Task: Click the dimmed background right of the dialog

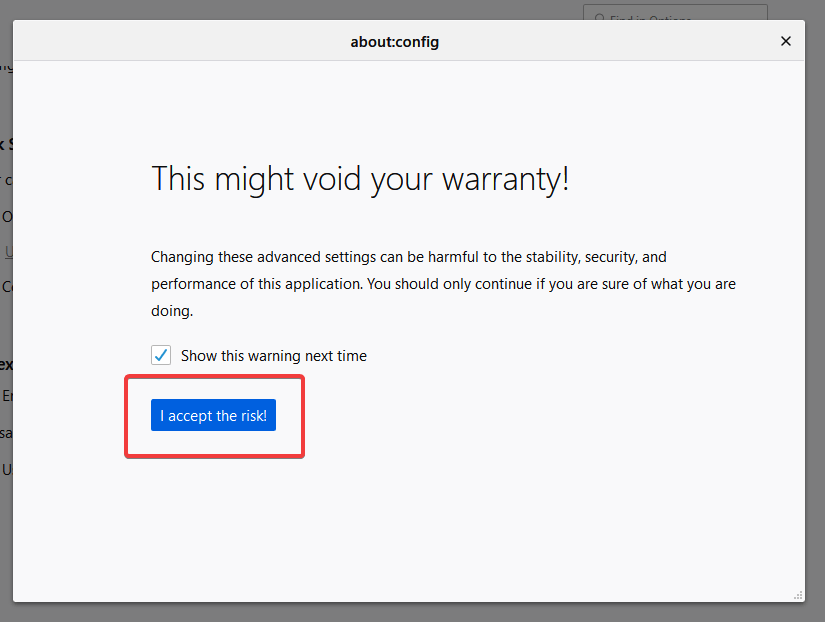Action: [x=815, y=300]
